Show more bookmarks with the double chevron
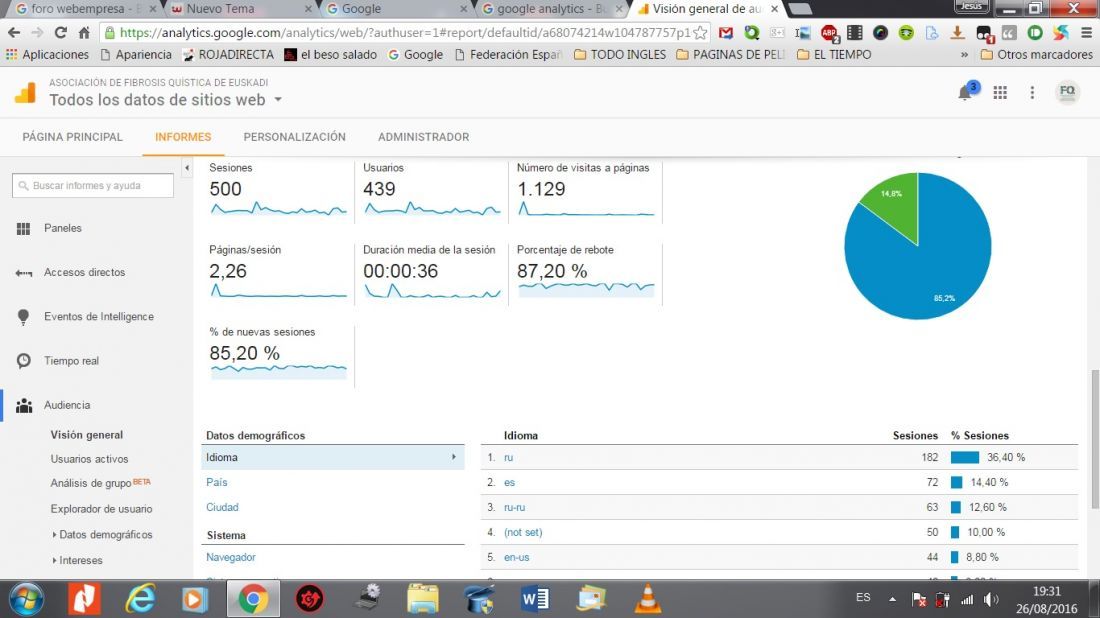Viewport: 1100px width, 618px height. click(x=965, y=54)
